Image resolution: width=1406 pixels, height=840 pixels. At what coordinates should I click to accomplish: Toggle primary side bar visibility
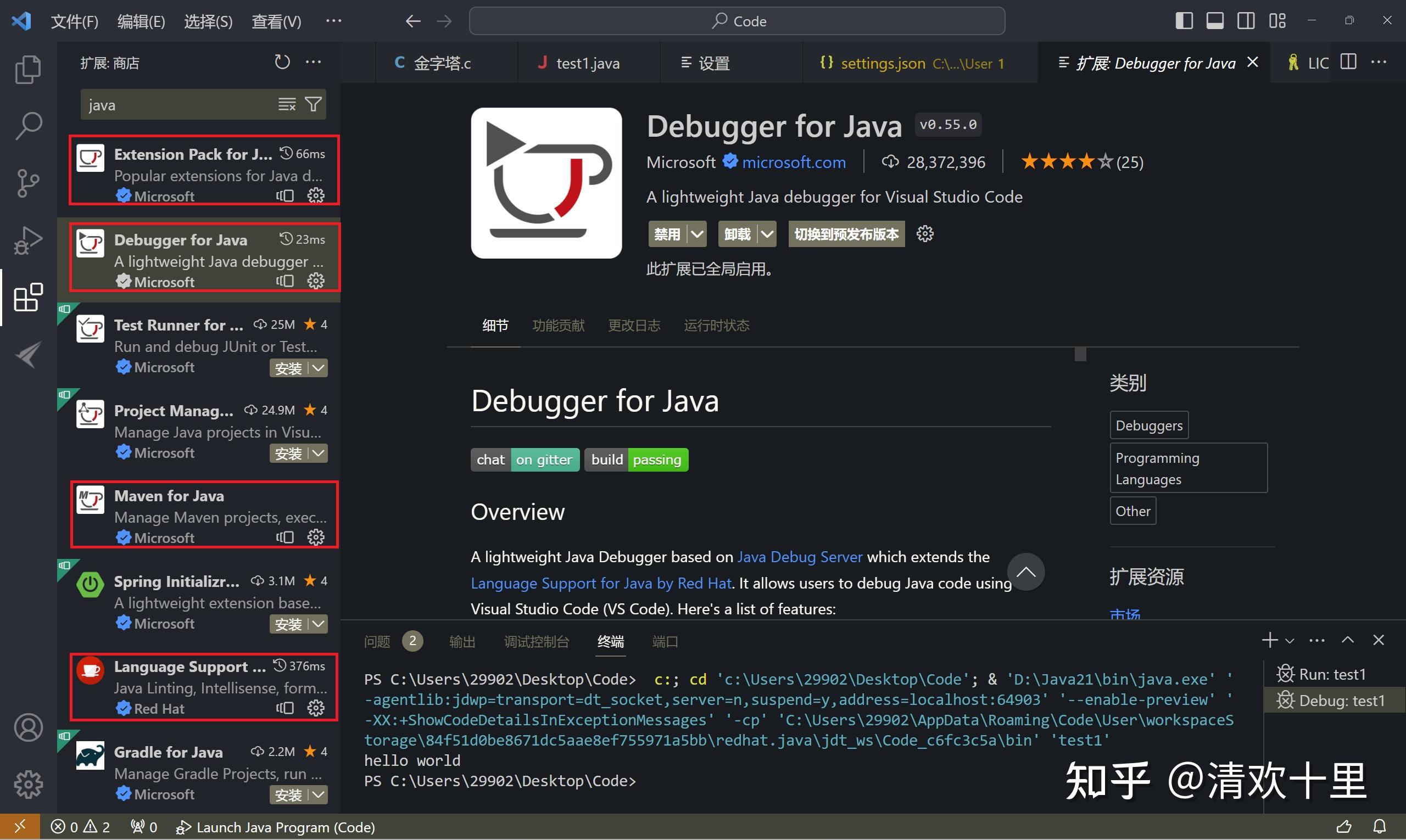1184,20
